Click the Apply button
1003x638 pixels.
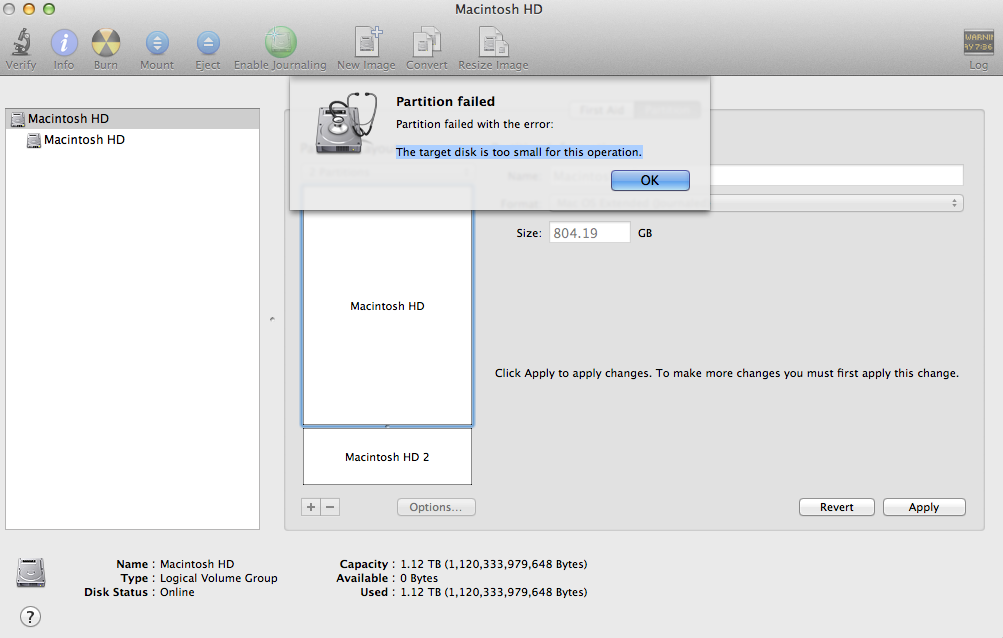coord(924,507)
